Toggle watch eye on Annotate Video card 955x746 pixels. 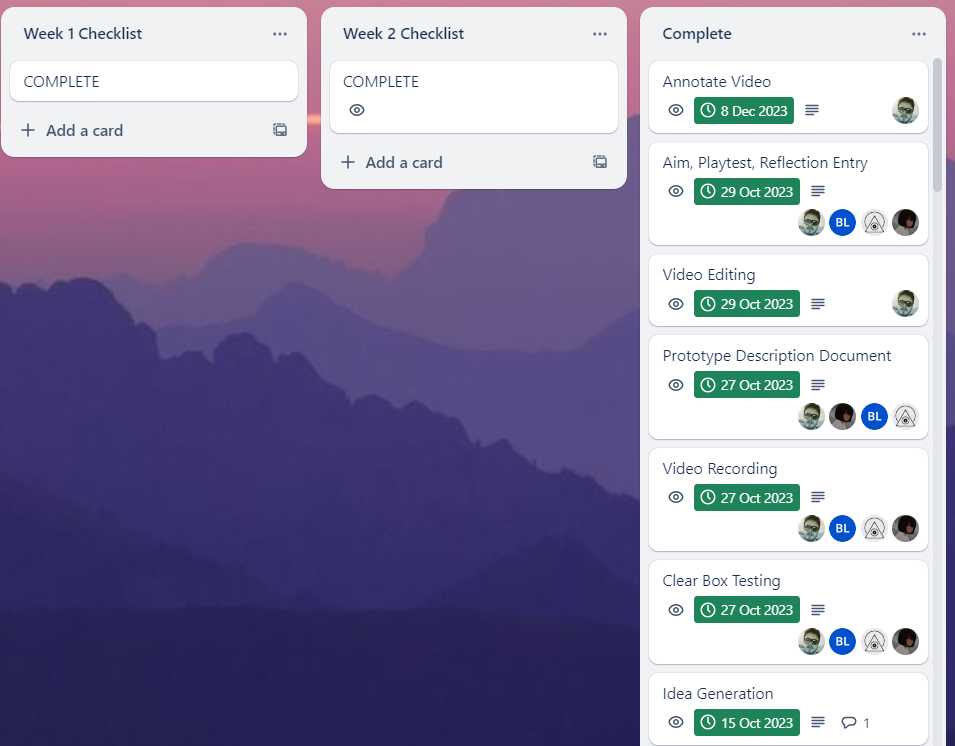676,110
